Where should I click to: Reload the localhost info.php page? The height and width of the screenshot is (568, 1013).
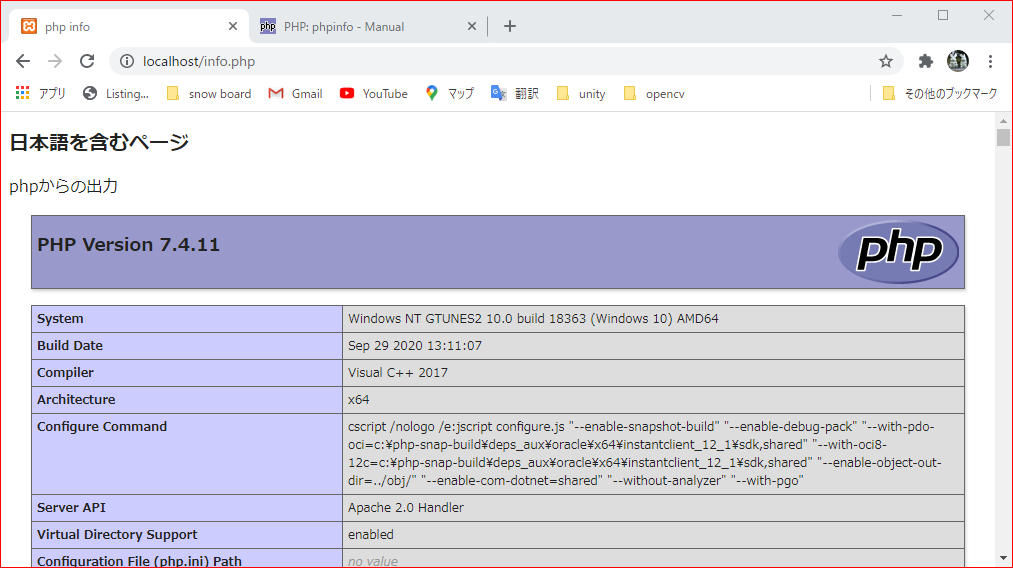pos(87,61)
